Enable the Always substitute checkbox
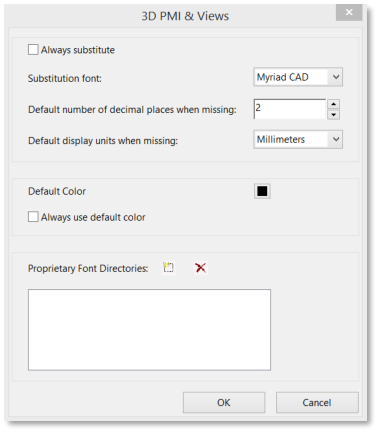The image size is (379, 433). pos(33,50)
